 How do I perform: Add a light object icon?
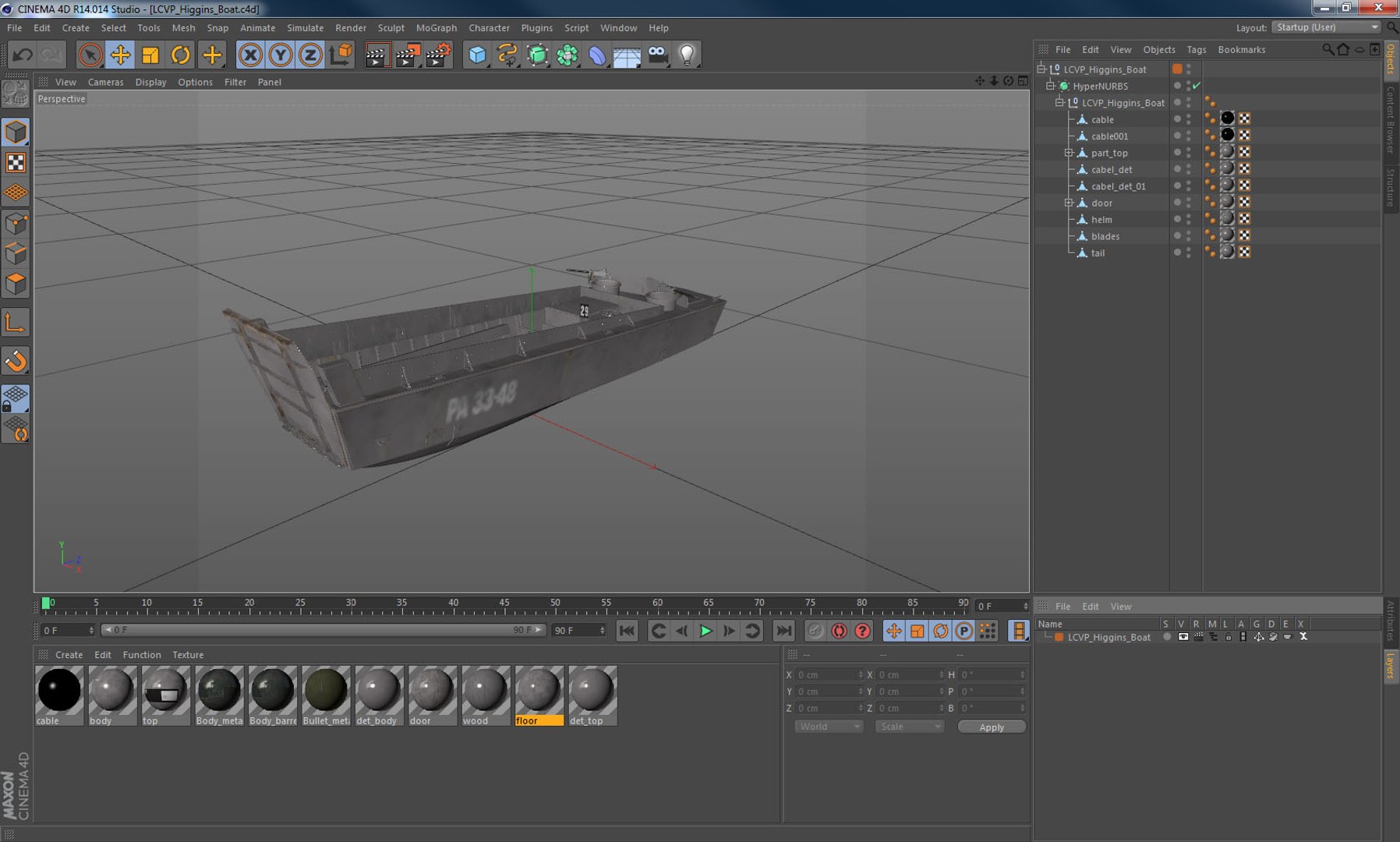coord(688,55)
